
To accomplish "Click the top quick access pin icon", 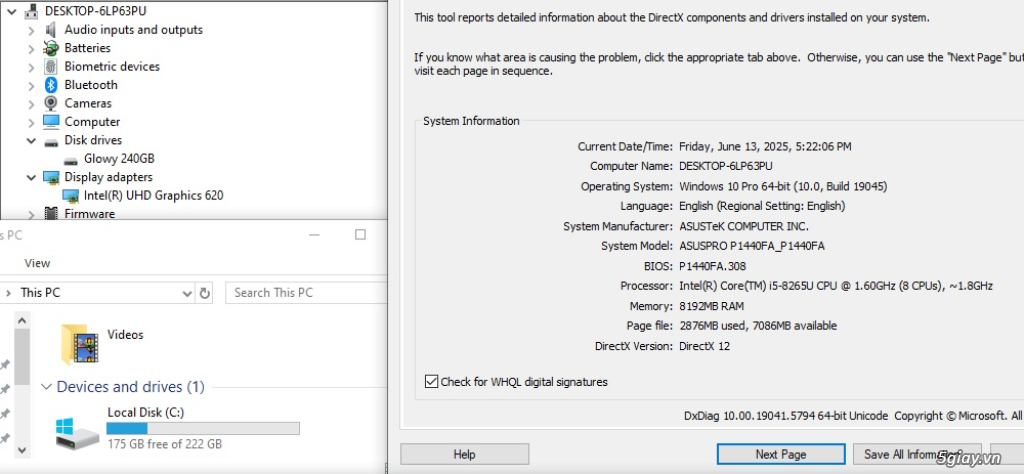I will tap(5, 364).
